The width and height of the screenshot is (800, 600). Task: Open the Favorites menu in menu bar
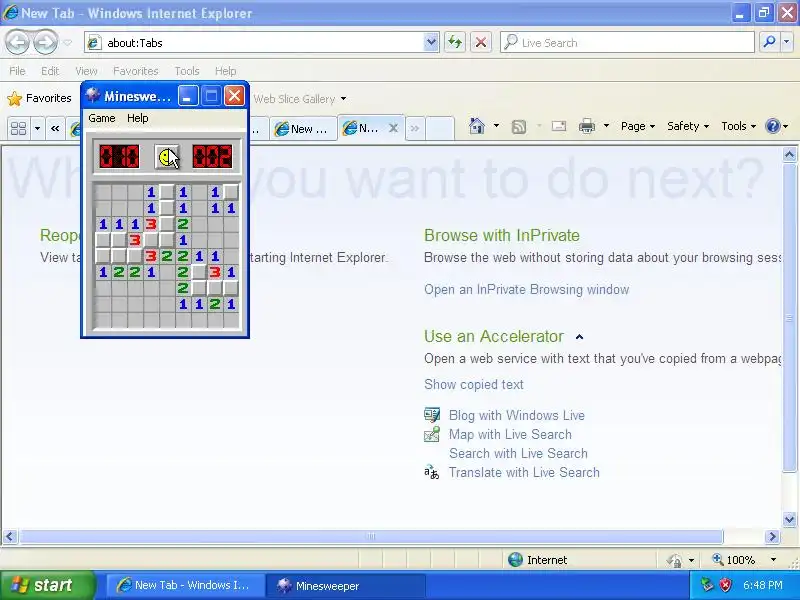[136, 71]
